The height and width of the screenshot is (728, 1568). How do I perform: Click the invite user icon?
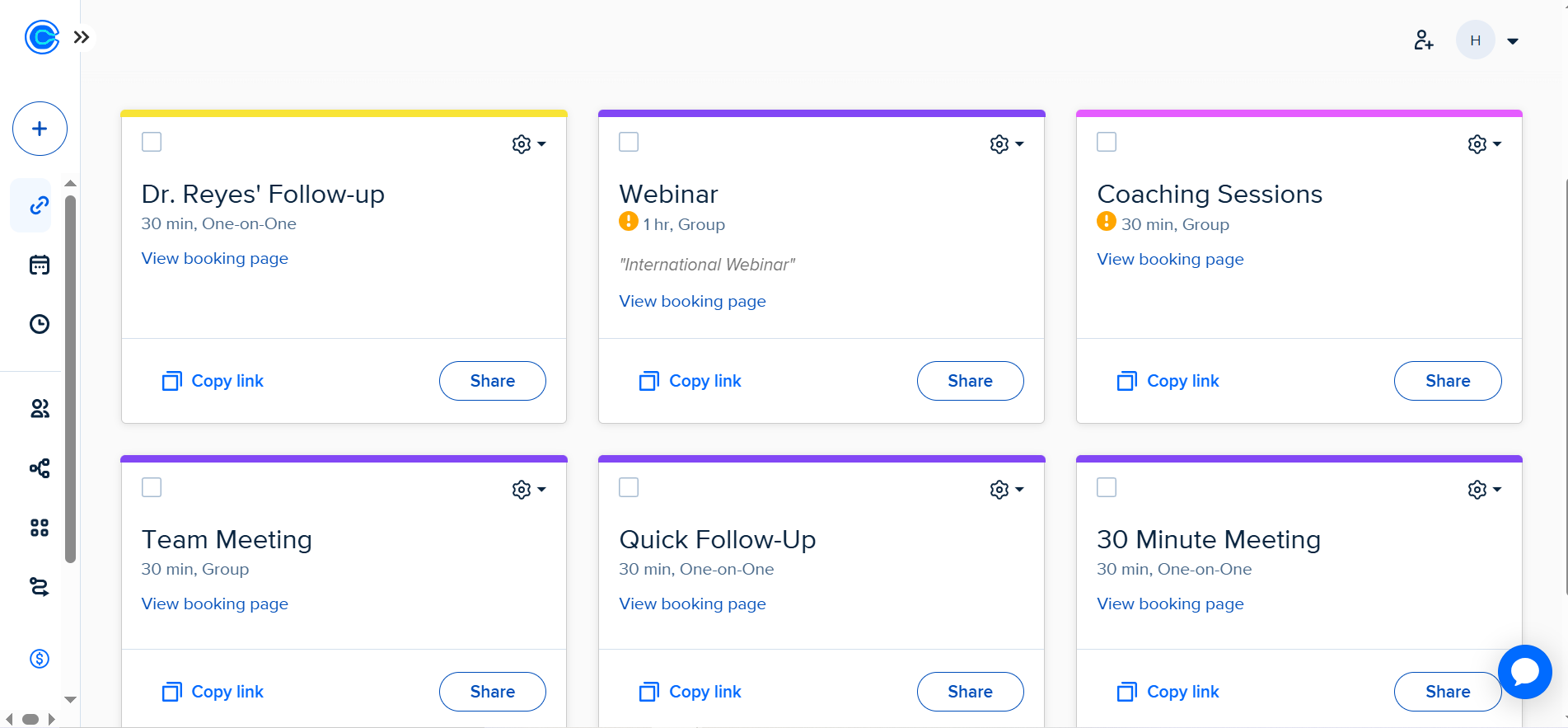coord(1424,40)
